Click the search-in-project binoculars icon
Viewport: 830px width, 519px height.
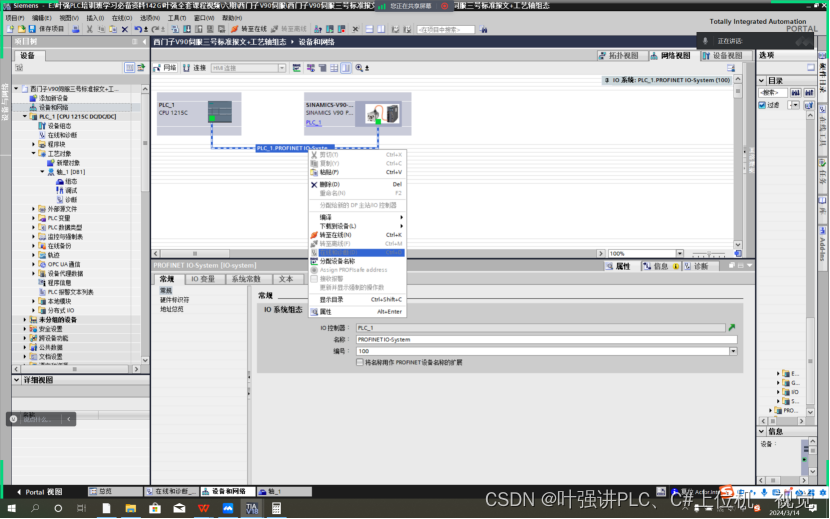coord(483,30)
